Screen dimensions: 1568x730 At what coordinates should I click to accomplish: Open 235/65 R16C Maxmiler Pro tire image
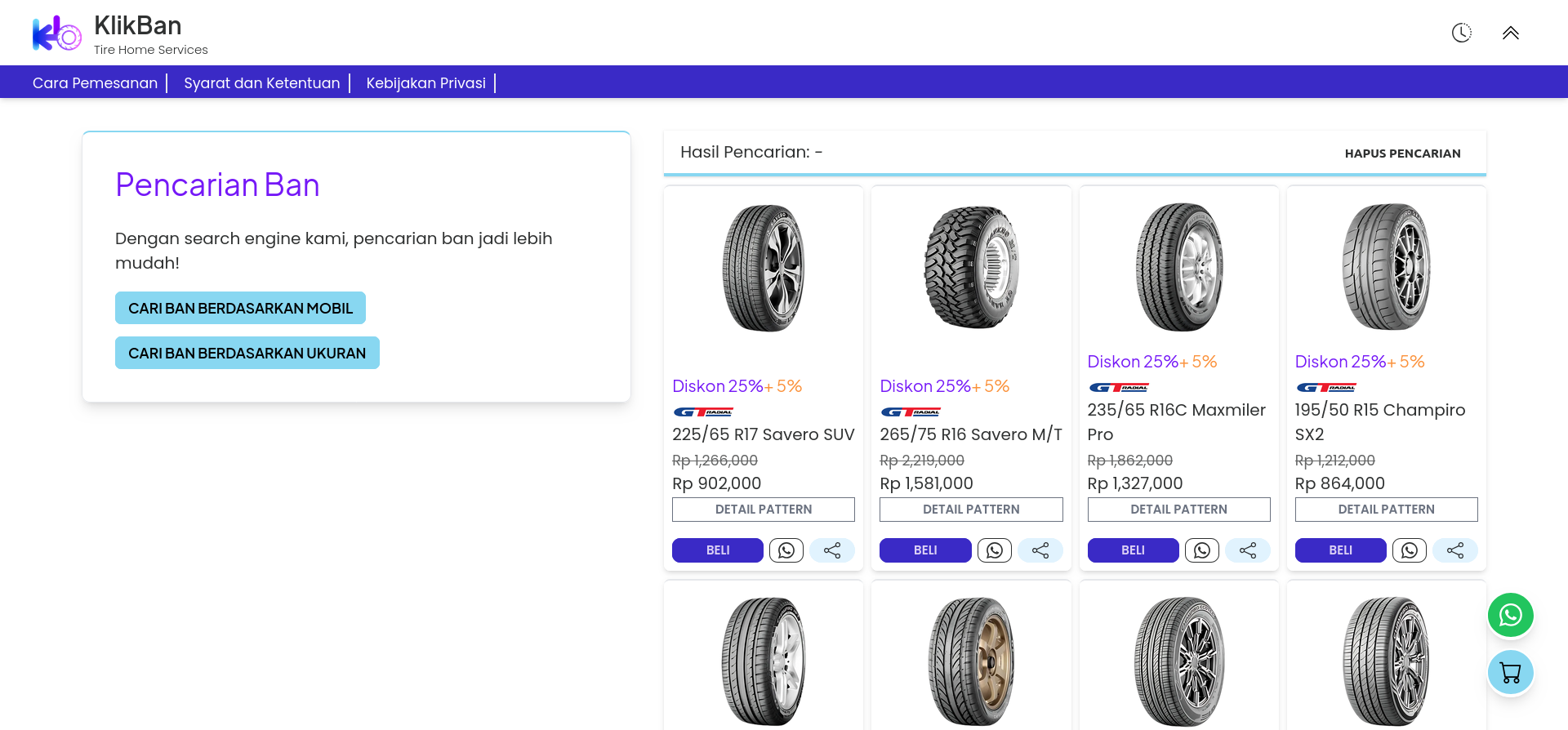pos(1178,268)
